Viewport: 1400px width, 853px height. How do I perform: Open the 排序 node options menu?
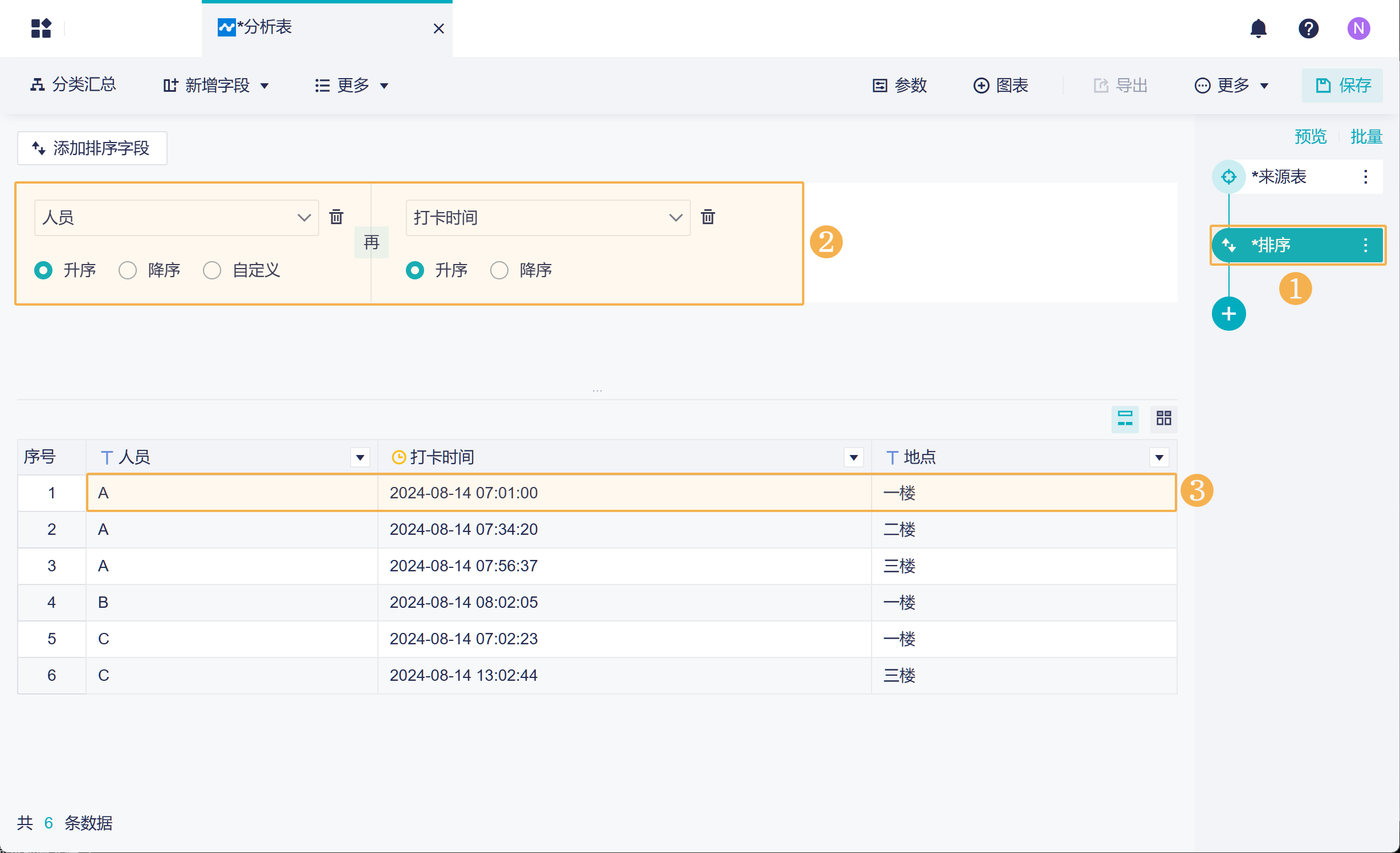coord(1365,245)
